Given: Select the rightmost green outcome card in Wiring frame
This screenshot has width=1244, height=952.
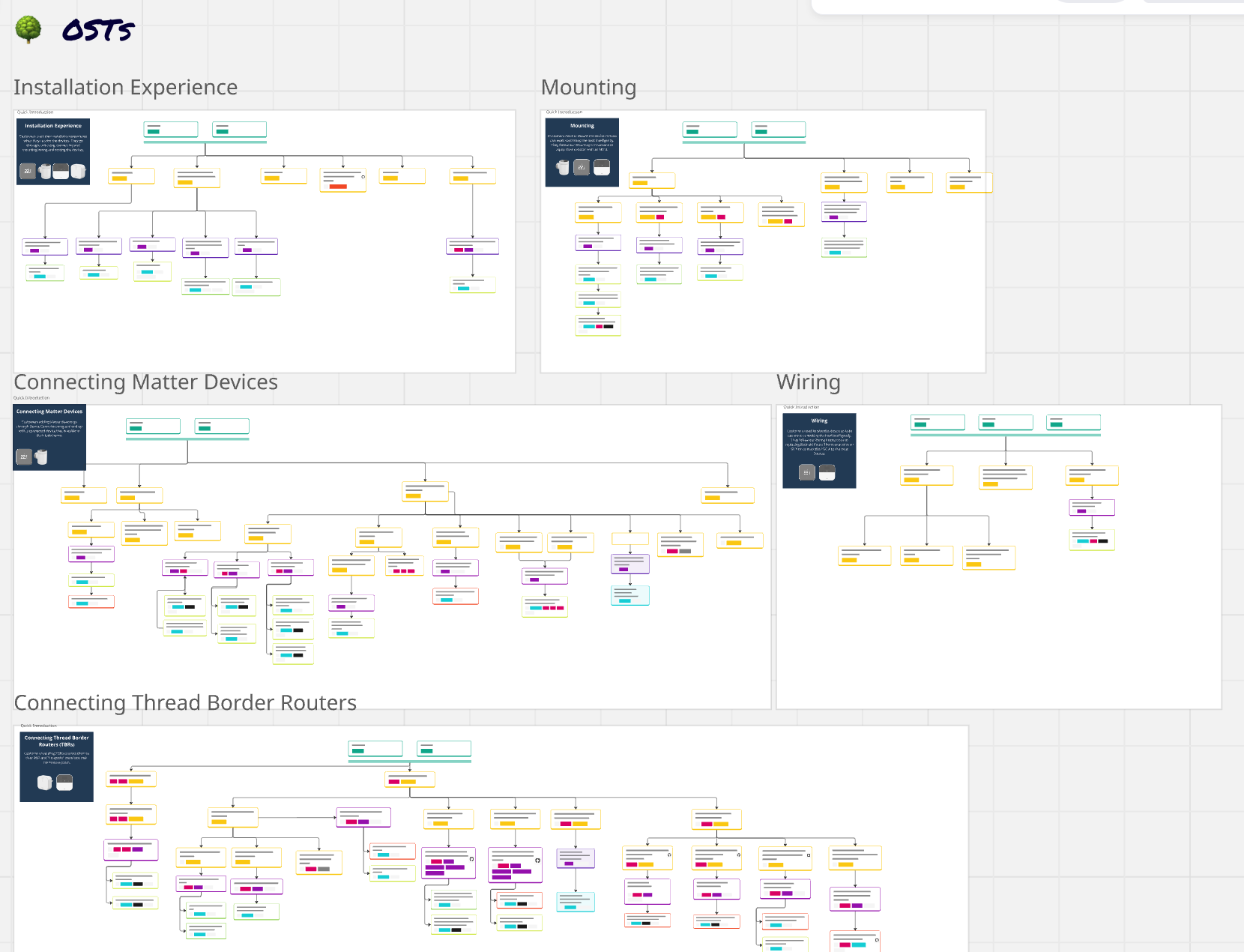Looking at the screenshot, I should (1074, 423).
